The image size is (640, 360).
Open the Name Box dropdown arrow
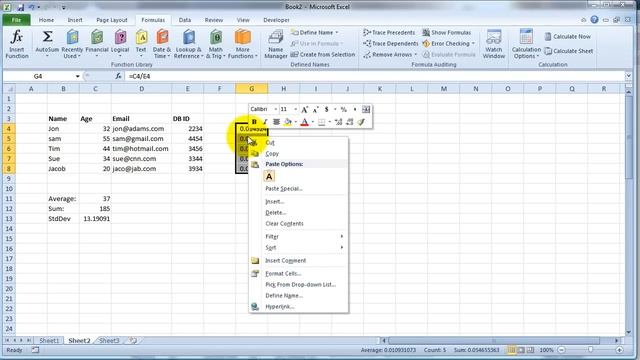point(78,76)
